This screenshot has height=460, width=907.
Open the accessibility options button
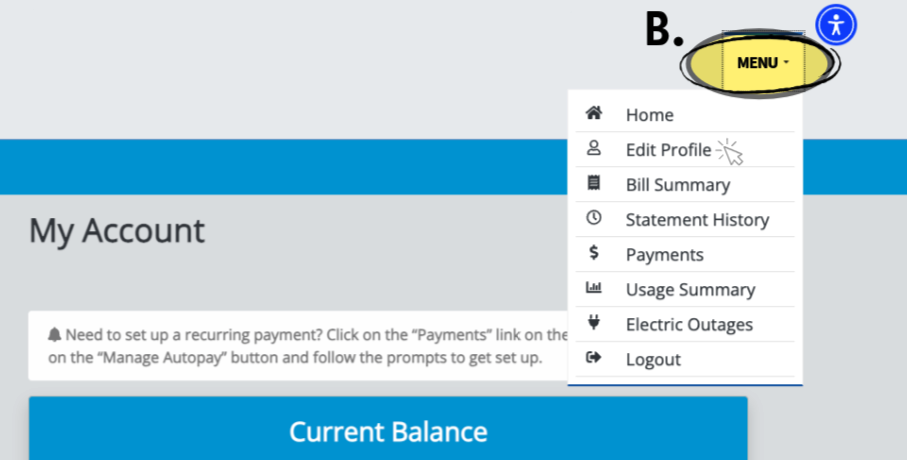[x=835, y=25]
